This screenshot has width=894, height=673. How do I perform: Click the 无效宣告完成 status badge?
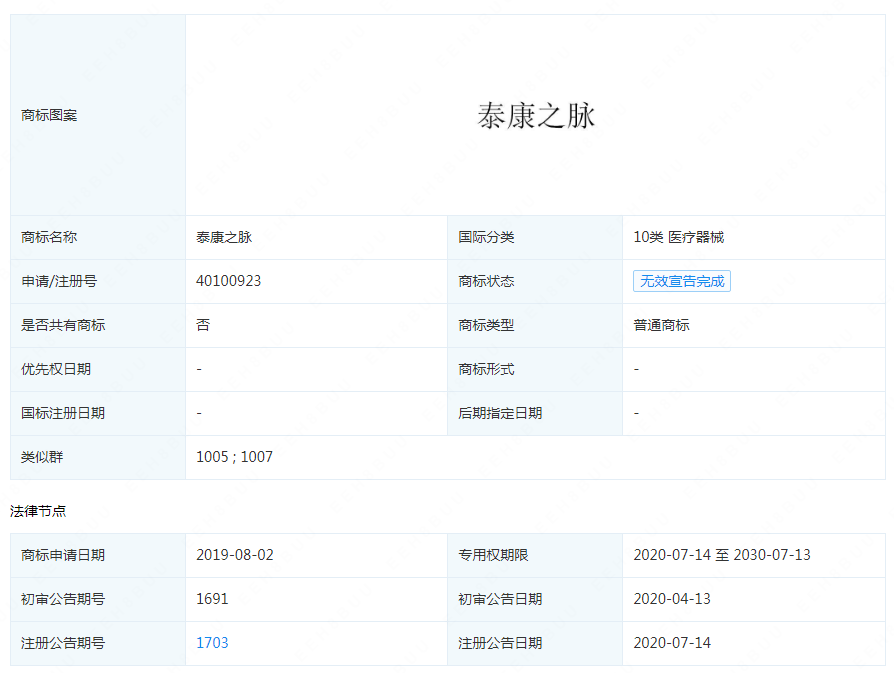682,281
